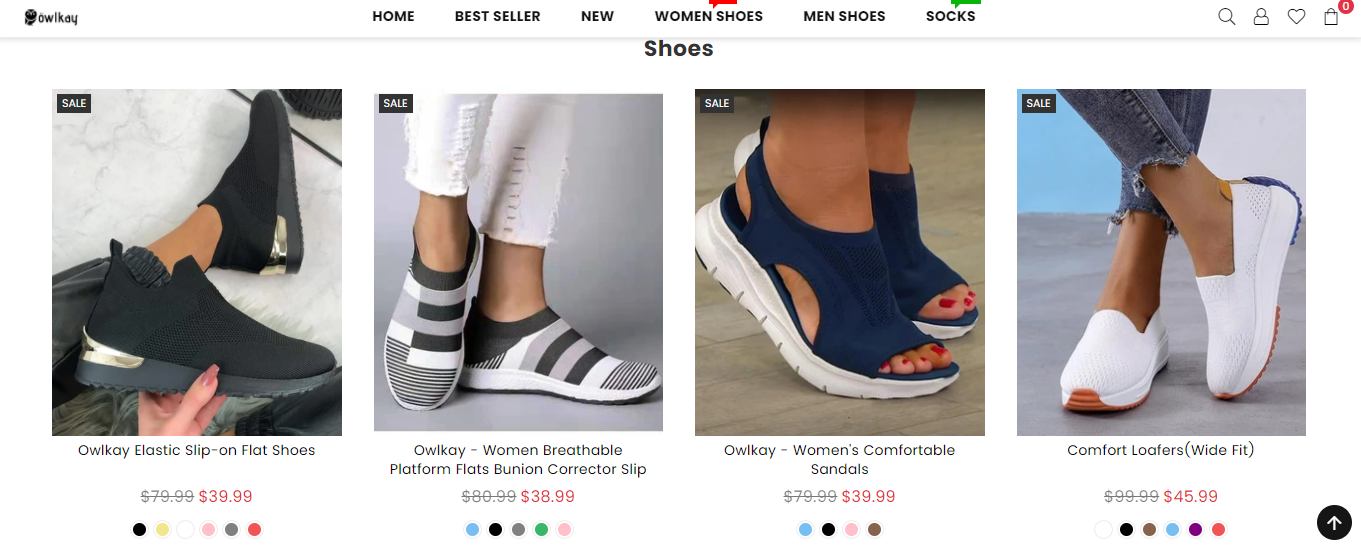The width and height of the screenshot is (1361, 549).
Task: Open Owlkay Women's Comfortable Sandals link
Action: (839, 459)
